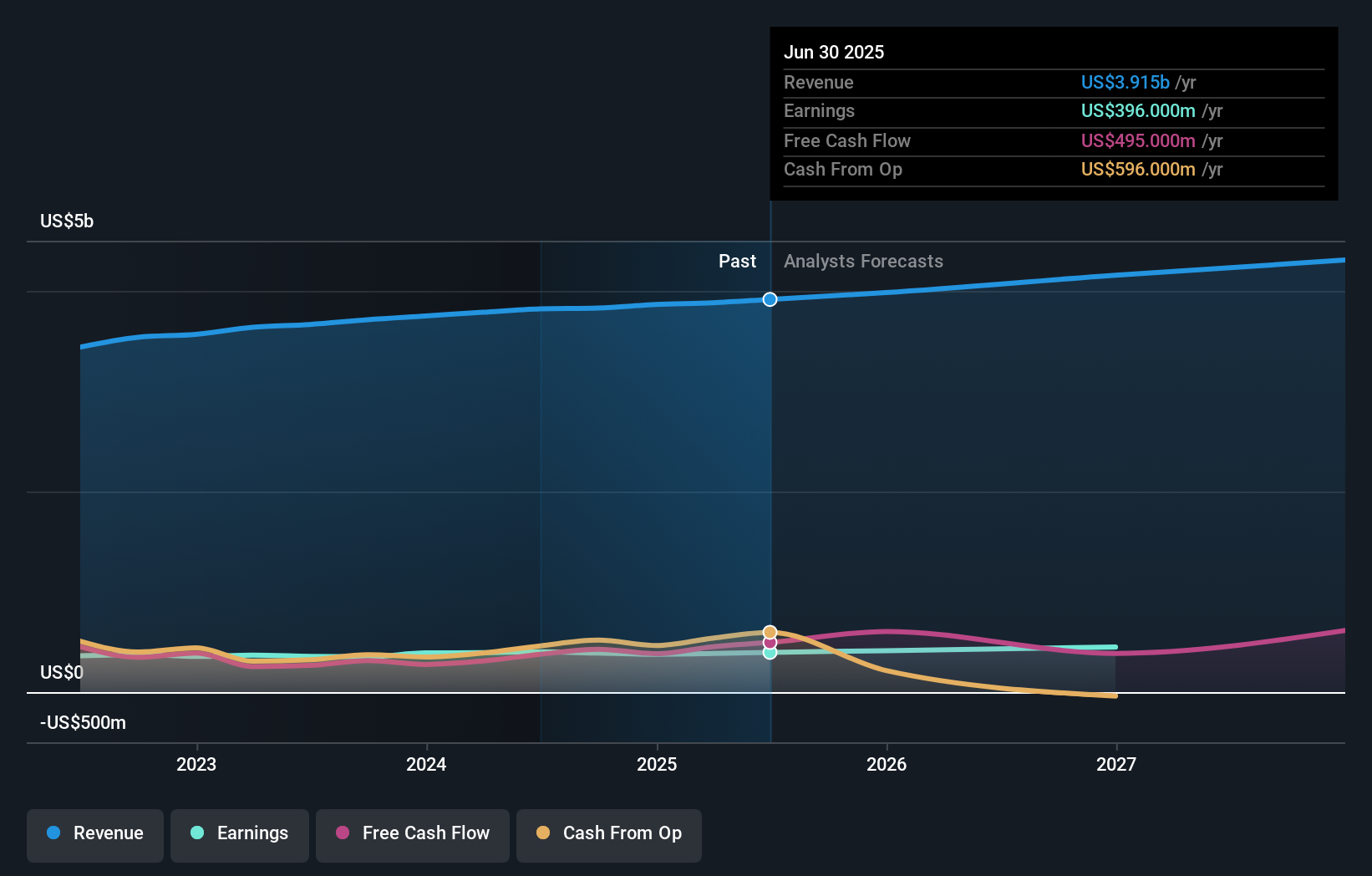This screenshot has height=876, width=1372.
Task: Click the 'Past' section label
Action: pos(737,261)
